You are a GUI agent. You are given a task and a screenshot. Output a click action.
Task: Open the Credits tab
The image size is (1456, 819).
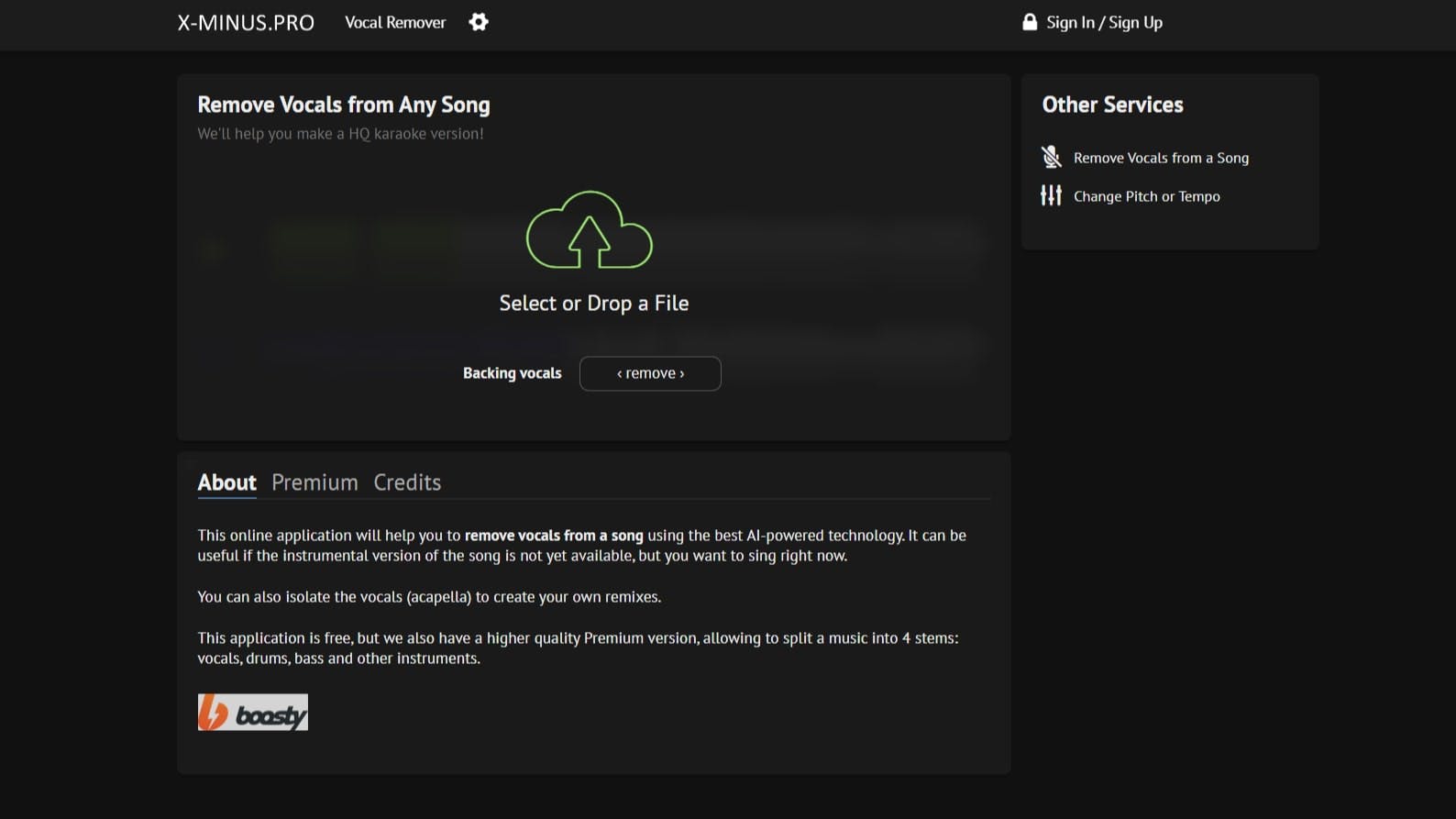click(407, 482)
